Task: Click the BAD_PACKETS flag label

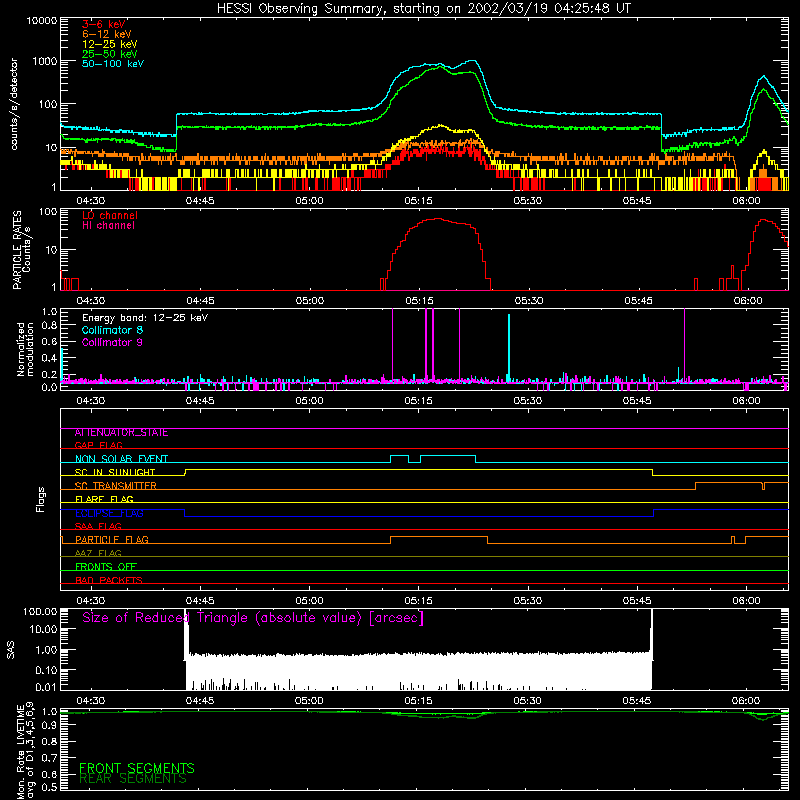Action: tap(109, 580)
